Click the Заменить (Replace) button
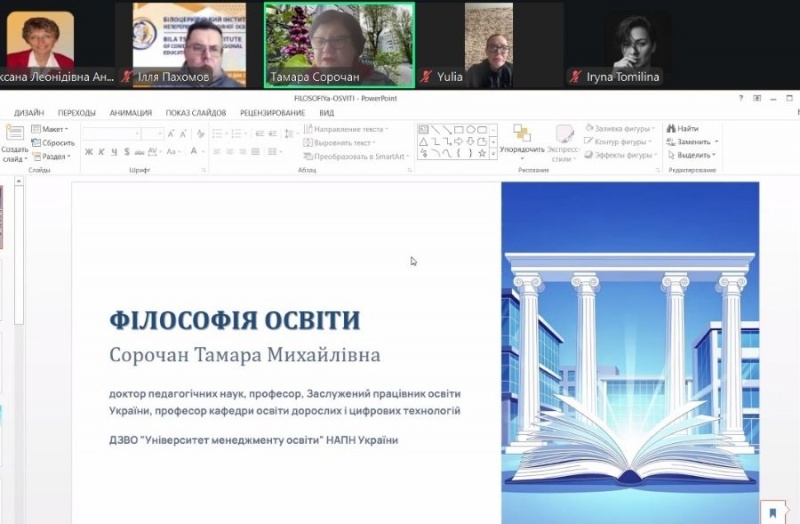This screenshot has width=800, height=524. (x=693, y=142)
